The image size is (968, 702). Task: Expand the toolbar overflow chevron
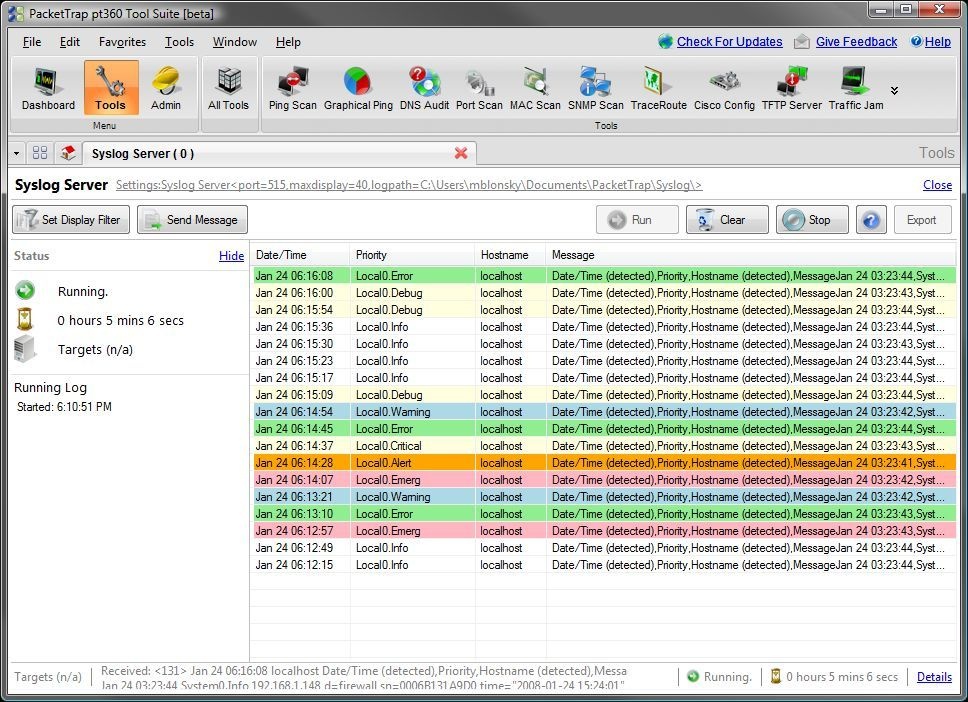click(894, 91)
